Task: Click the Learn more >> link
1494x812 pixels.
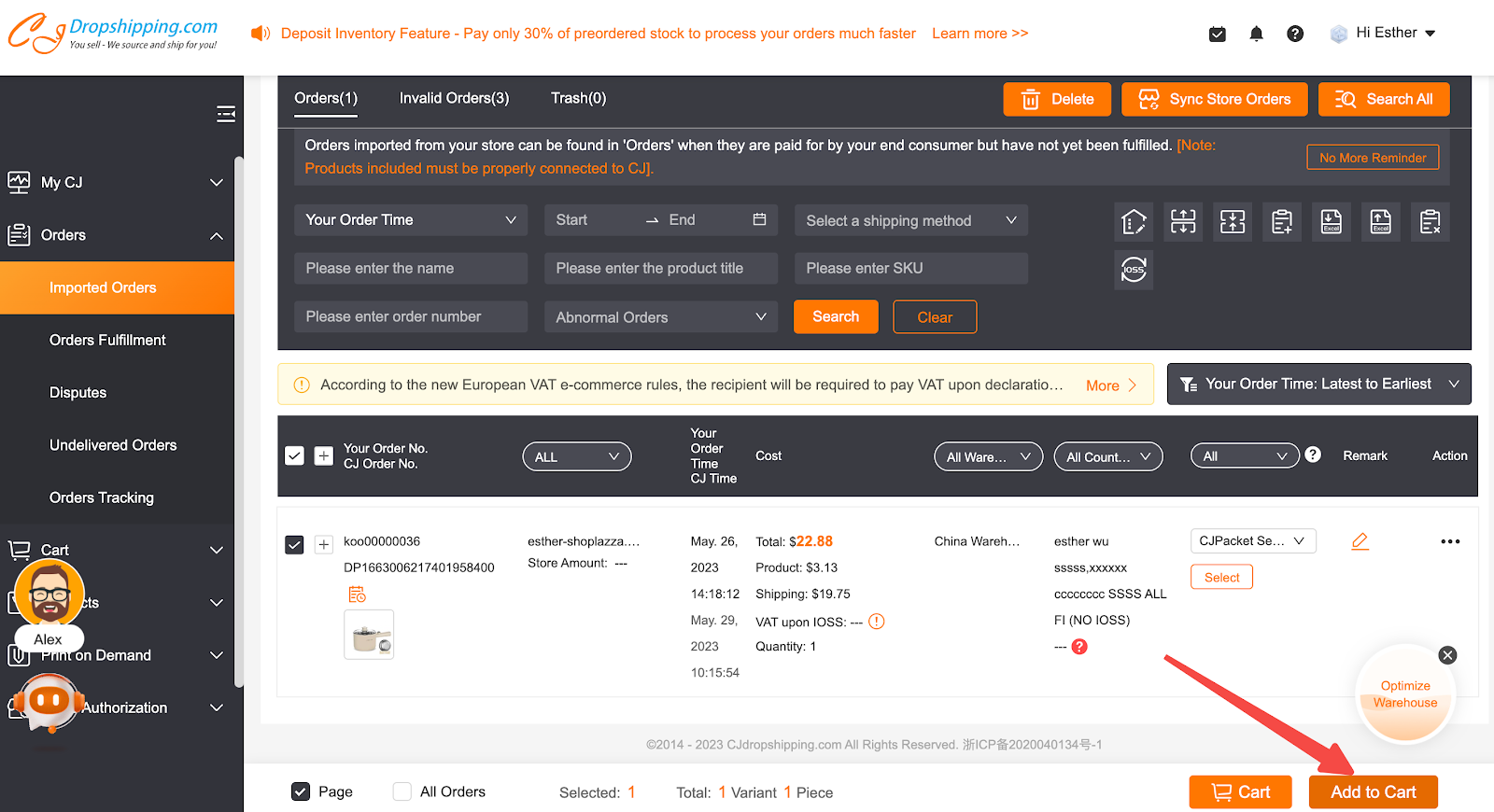Action: (x=980, y=34)
